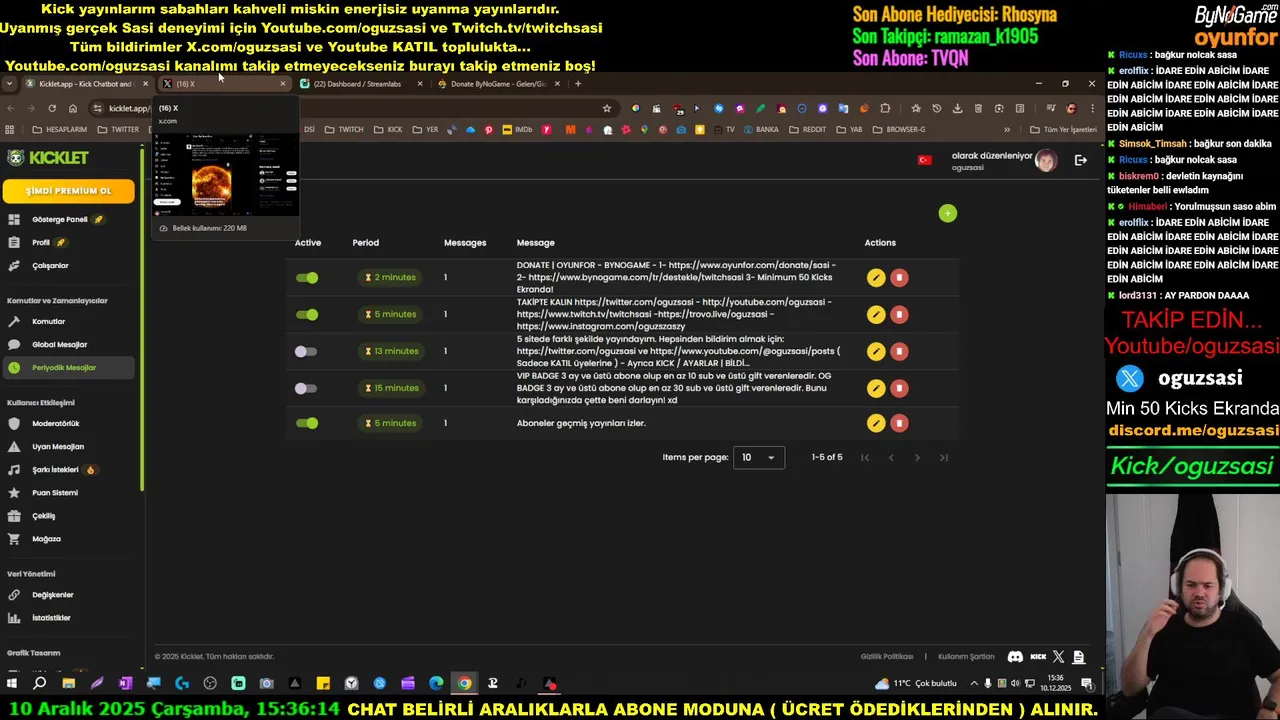Open the TWITTER bookmarks folder
1280x720 pixels.
[x=118, y=130]
